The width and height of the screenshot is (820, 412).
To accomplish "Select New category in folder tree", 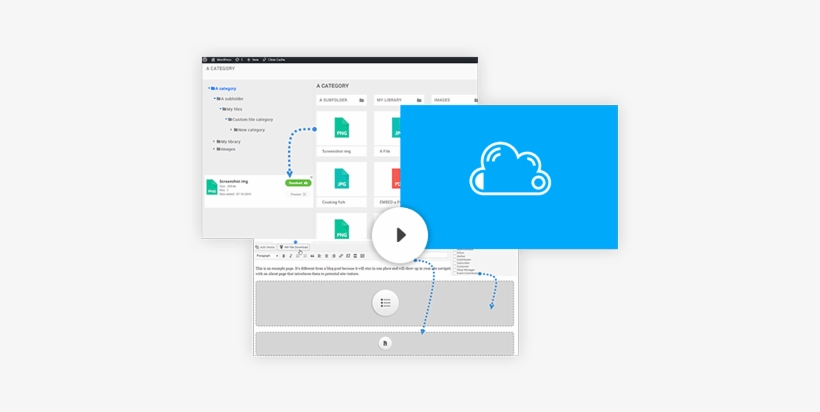I will coord(249,129).
